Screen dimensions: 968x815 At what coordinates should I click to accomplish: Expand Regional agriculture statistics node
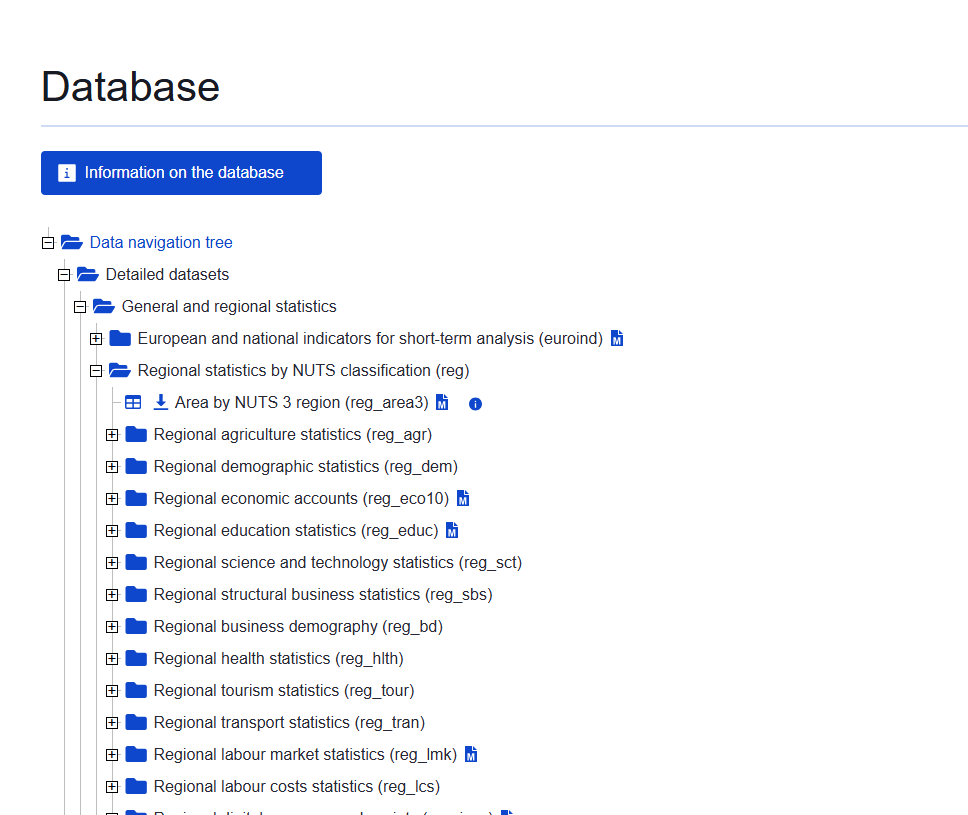(112, 435)
